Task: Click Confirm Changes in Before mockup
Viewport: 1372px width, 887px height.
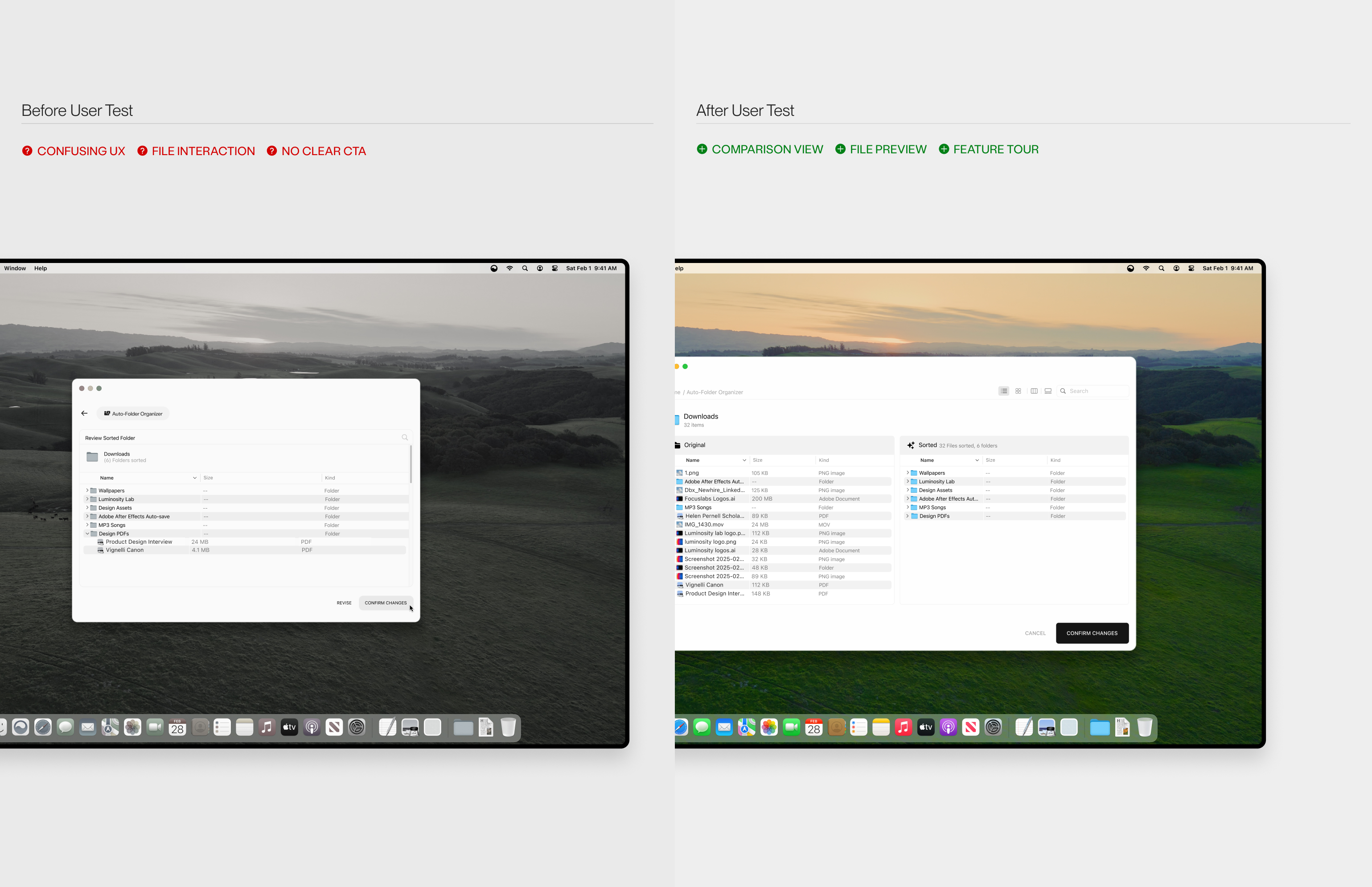Action: (x=385, y=603)
